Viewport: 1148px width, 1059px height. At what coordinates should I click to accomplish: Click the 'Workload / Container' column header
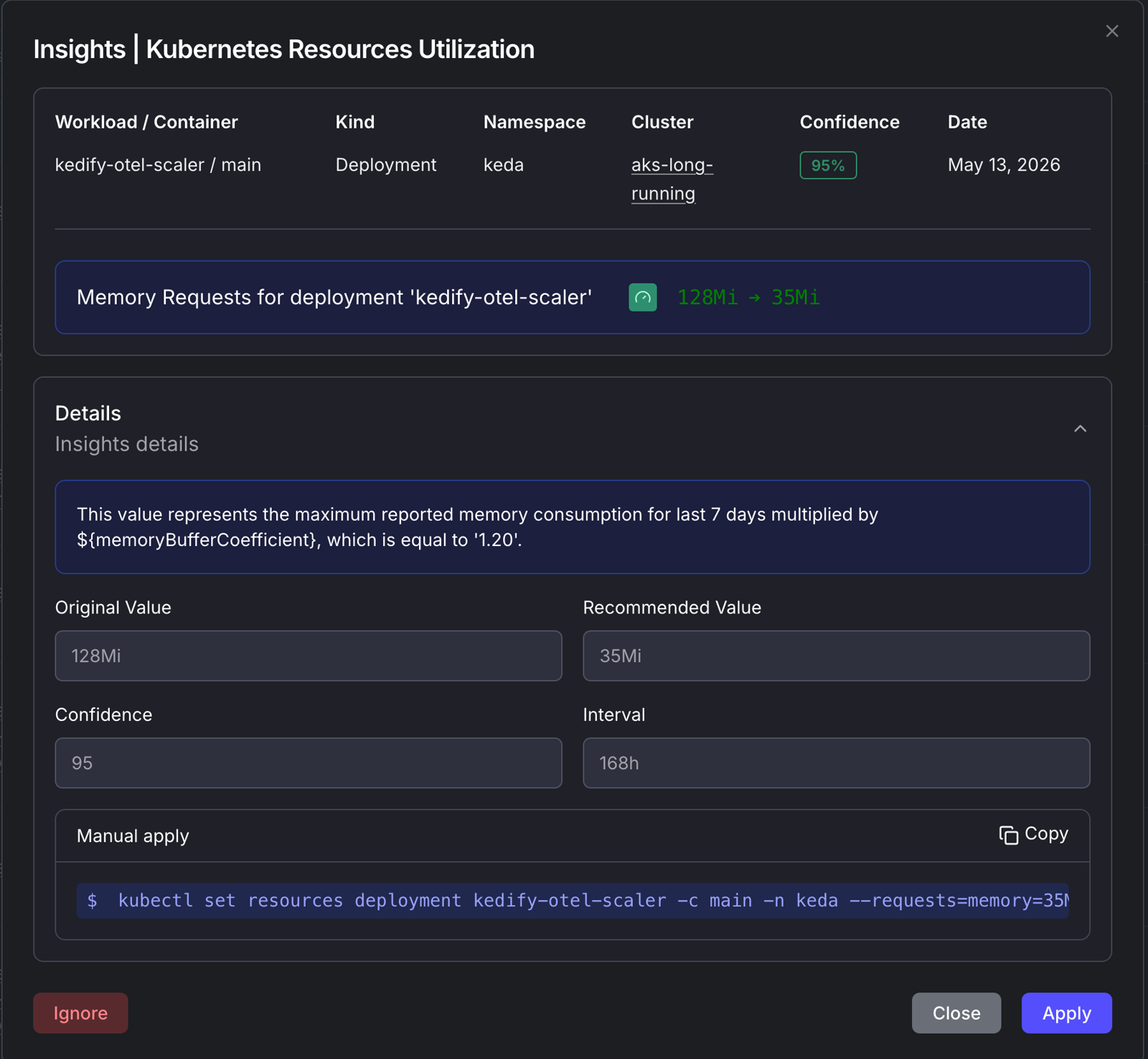[x=146, y=122]
